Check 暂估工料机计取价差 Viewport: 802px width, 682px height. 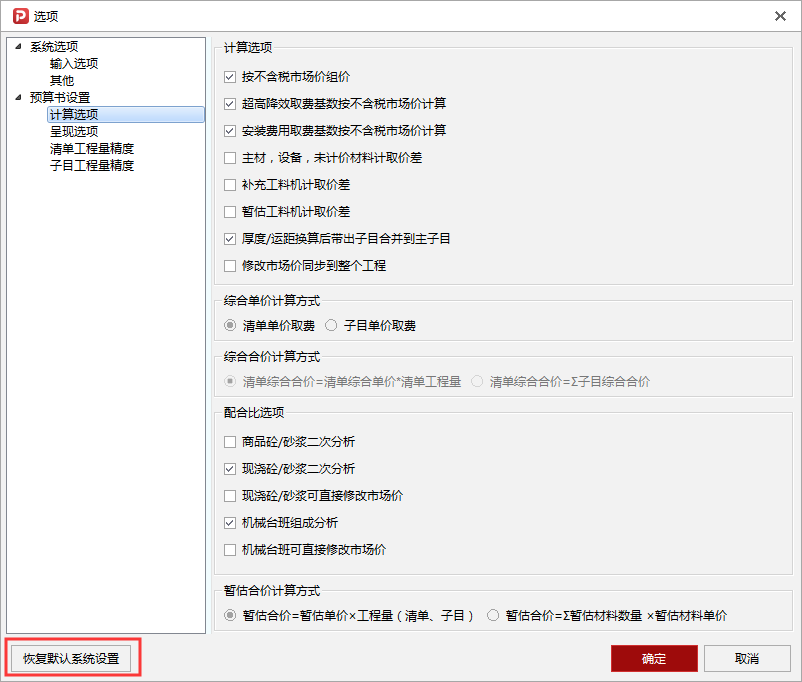pyautogui.click(x=227, y=212)
